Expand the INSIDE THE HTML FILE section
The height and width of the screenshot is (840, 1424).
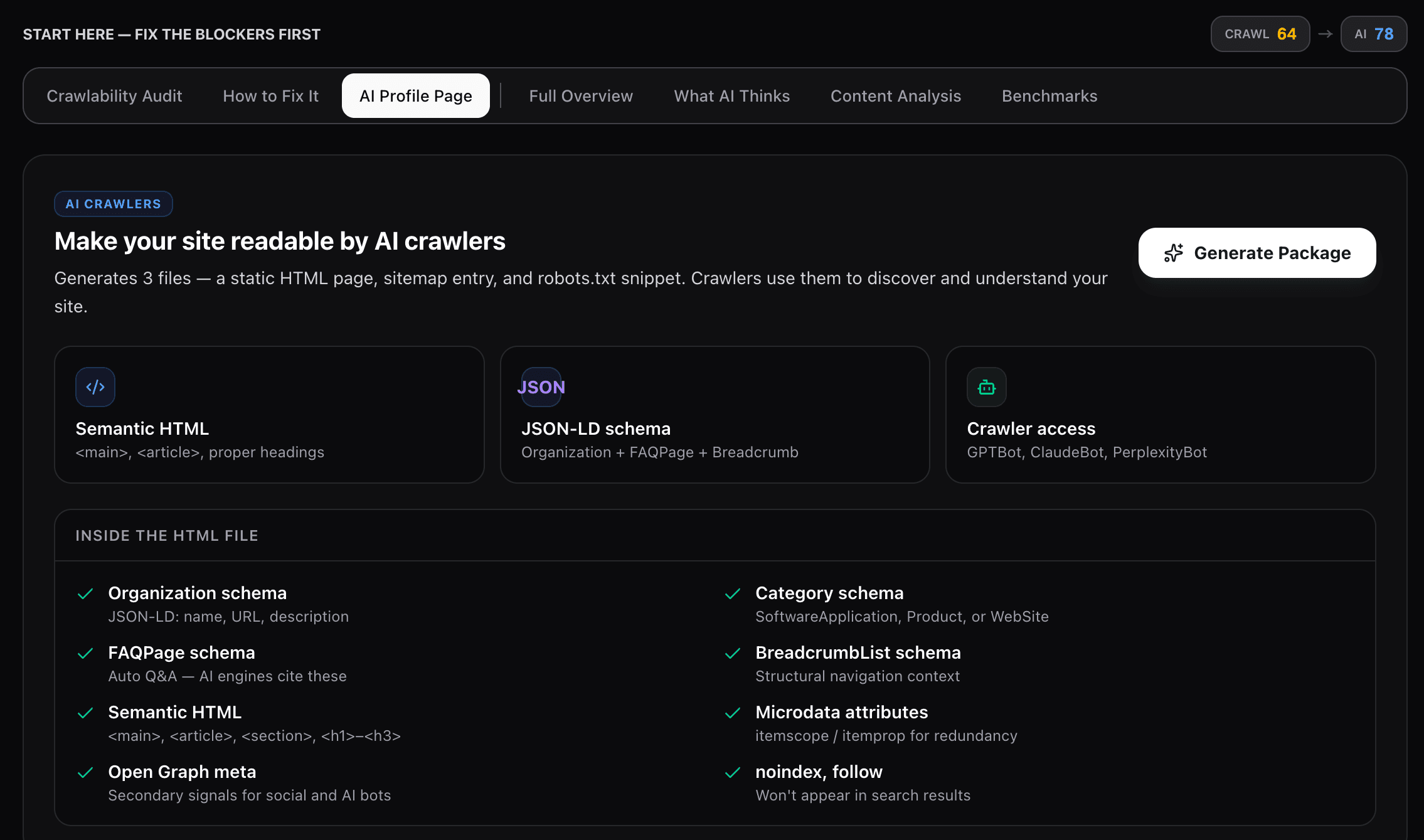coord(167,535)
